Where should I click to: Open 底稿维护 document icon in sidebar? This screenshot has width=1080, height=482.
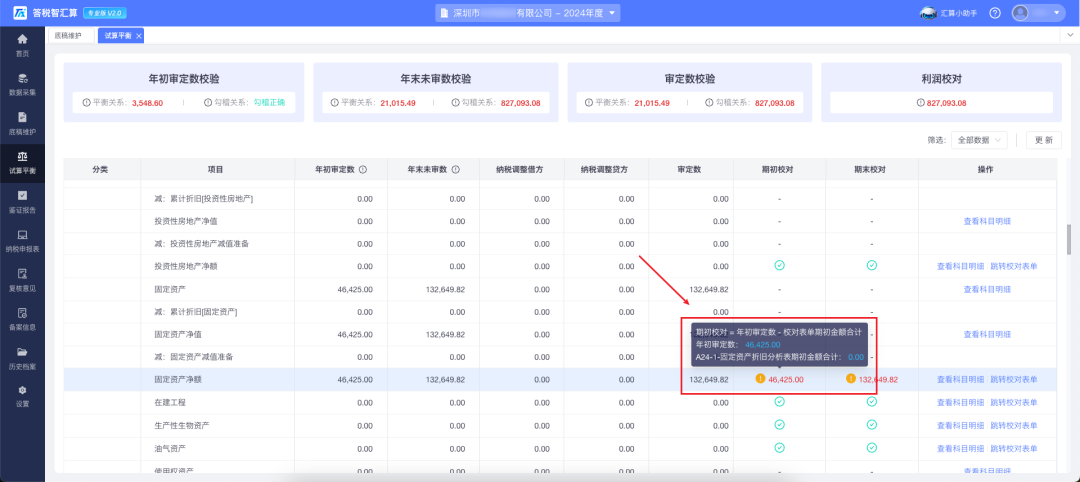pyautogui.click(x=22, y=117)
